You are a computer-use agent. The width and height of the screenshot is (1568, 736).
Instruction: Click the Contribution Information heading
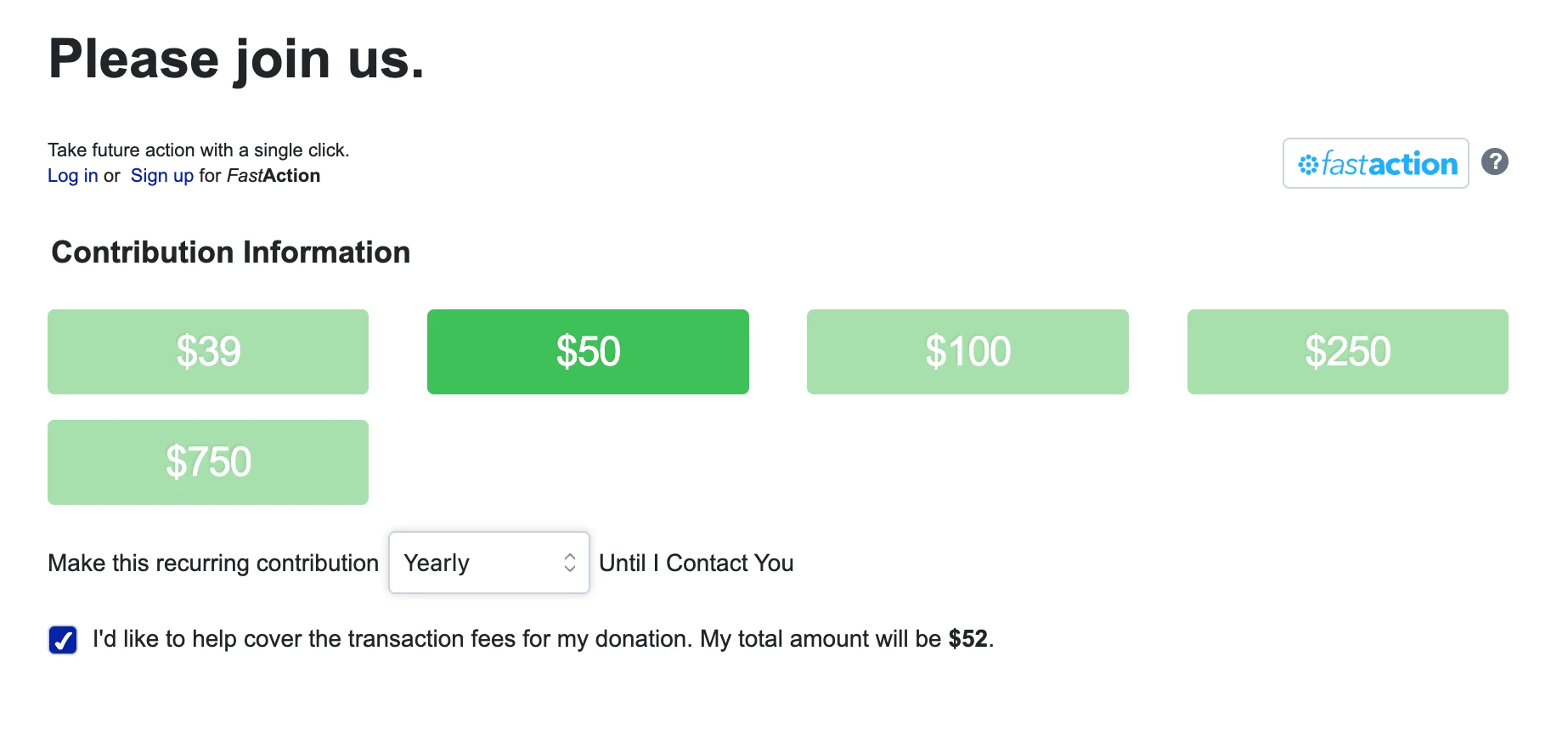tap(230, 252)
